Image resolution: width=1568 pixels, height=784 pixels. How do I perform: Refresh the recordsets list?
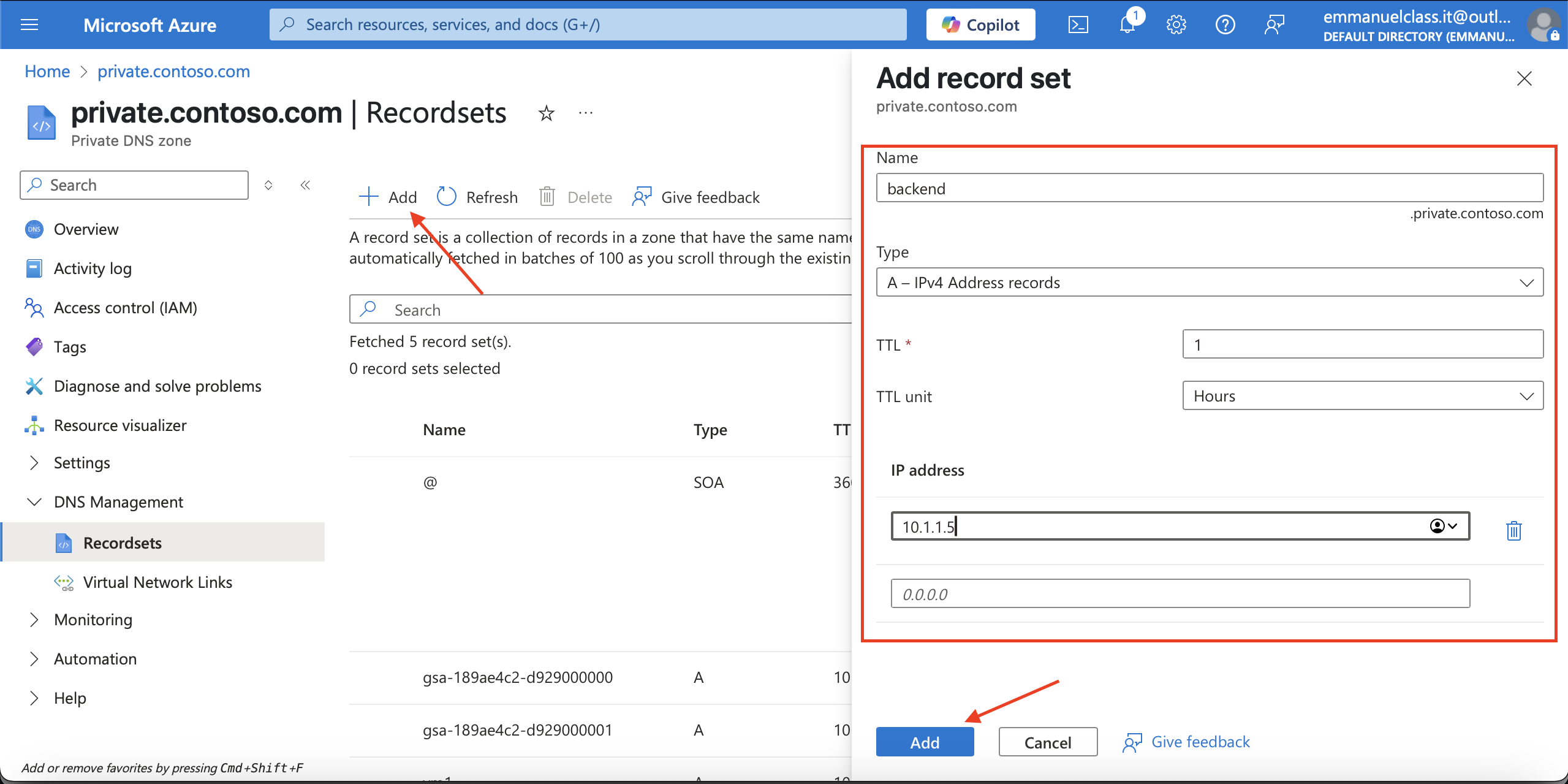pyautogui.click(x=477, y=197)
